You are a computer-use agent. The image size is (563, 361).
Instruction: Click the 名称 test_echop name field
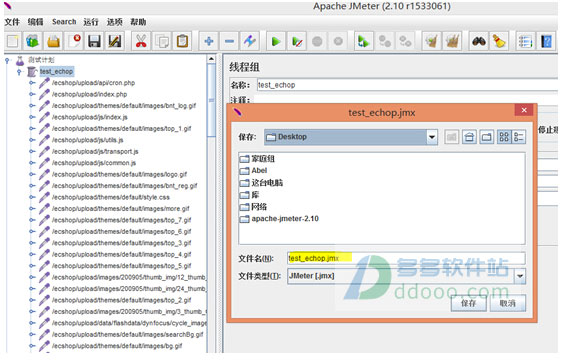(x=407, y=85)
